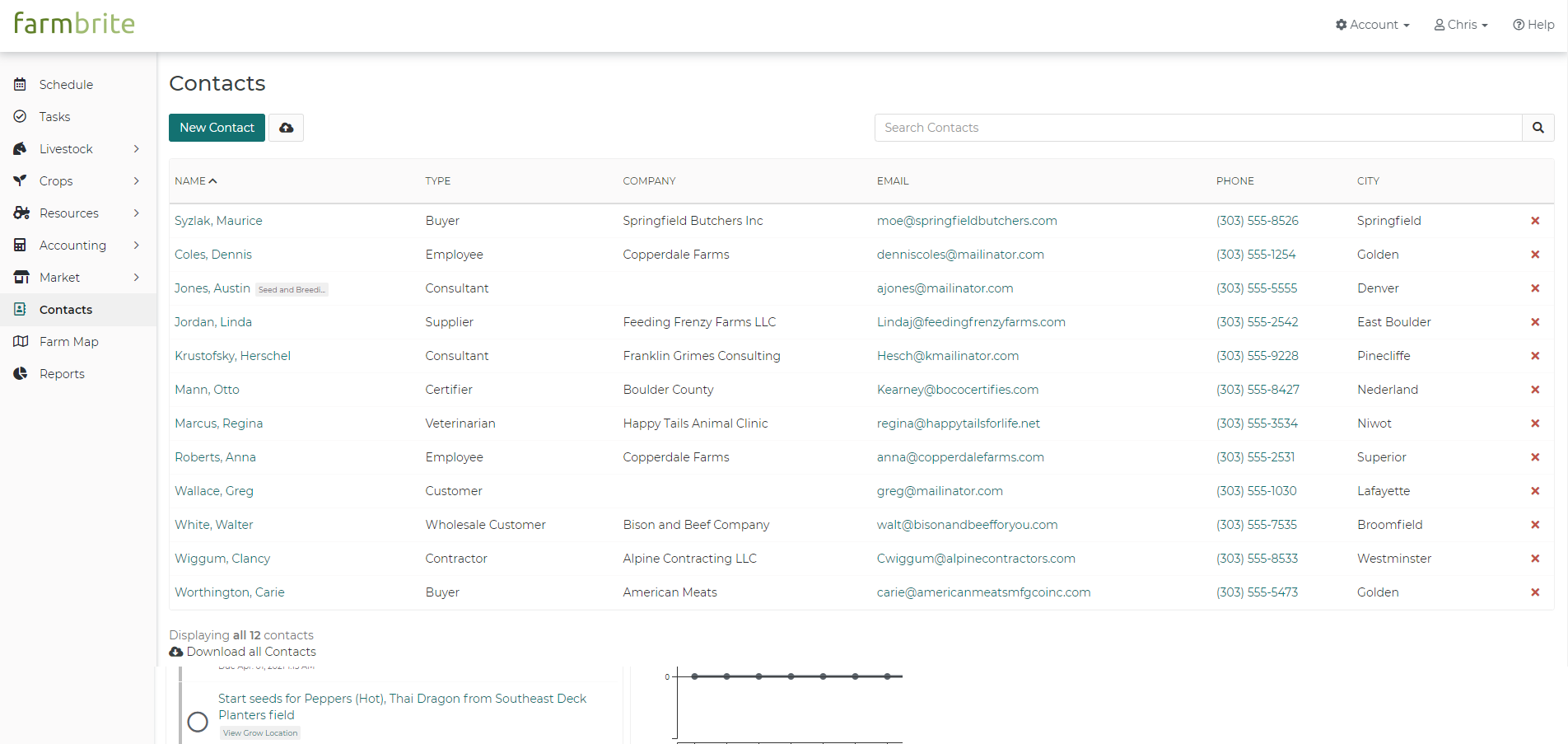Open Reports from the sidebar
Viewport: 1568px width, 744px height.
[x=62, y=374]
